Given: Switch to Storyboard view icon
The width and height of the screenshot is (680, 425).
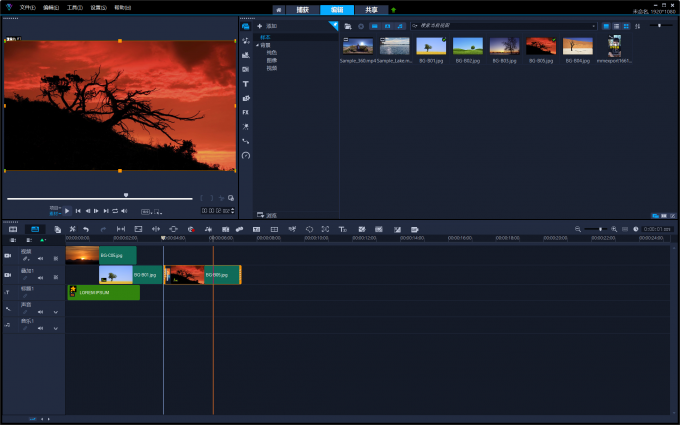Looking at the screenshot, I should 13,229.
